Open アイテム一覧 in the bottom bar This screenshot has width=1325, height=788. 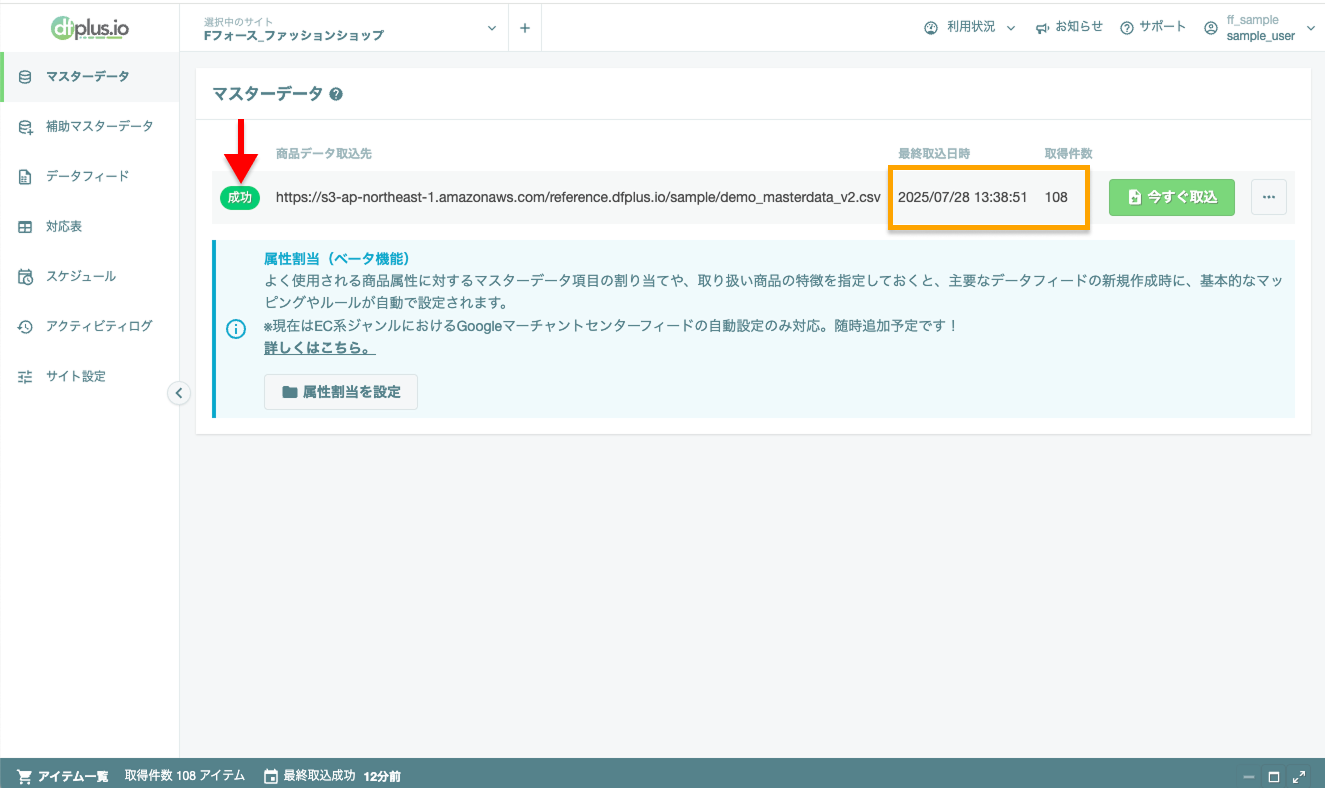(x=63, y=776)
